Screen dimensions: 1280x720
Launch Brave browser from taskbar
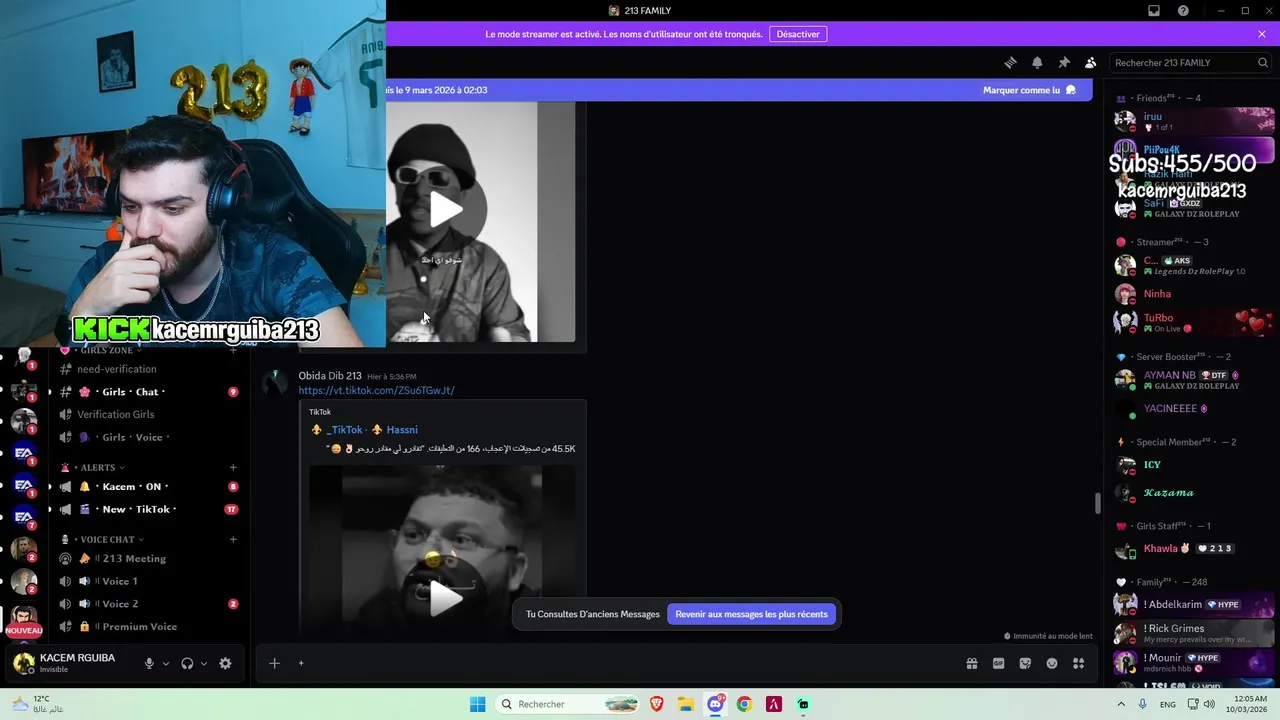656,704
